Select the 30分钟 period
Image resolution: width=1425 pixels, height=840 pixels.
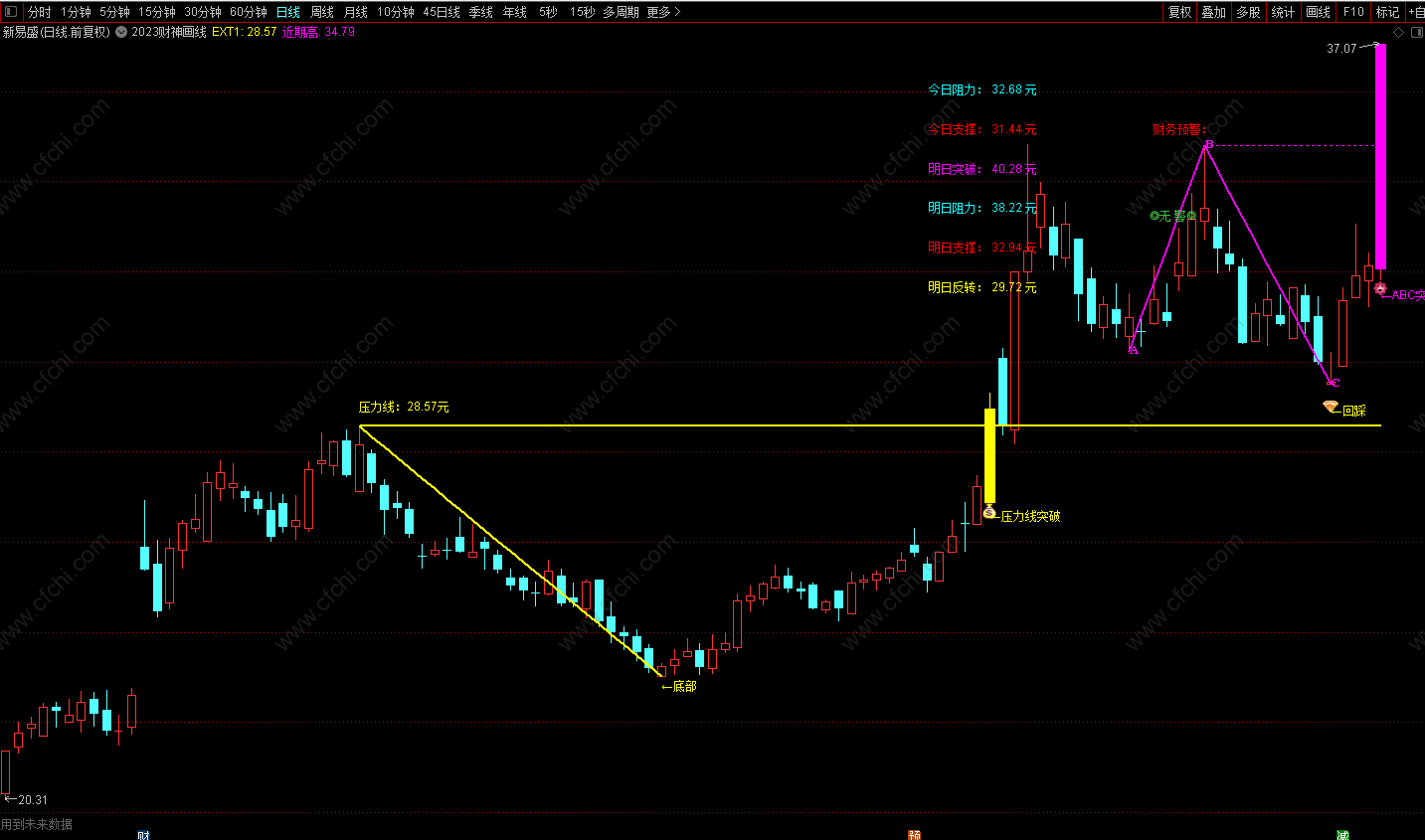203,12
